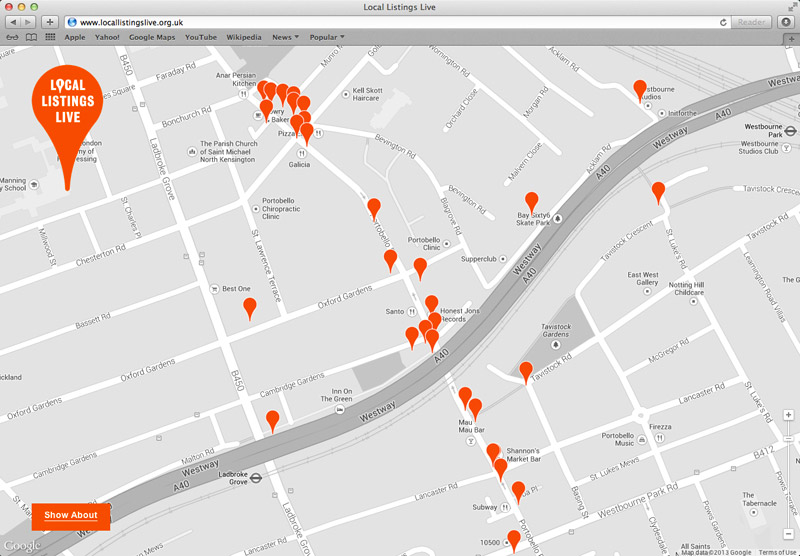800x556 pixels.
Task: Click the Santo restaurant icon
Action: coord(412,312)
